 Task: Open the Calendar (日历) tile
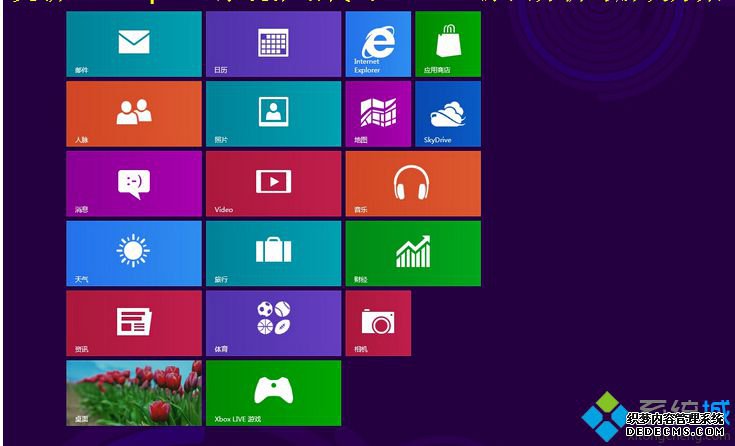274,44
